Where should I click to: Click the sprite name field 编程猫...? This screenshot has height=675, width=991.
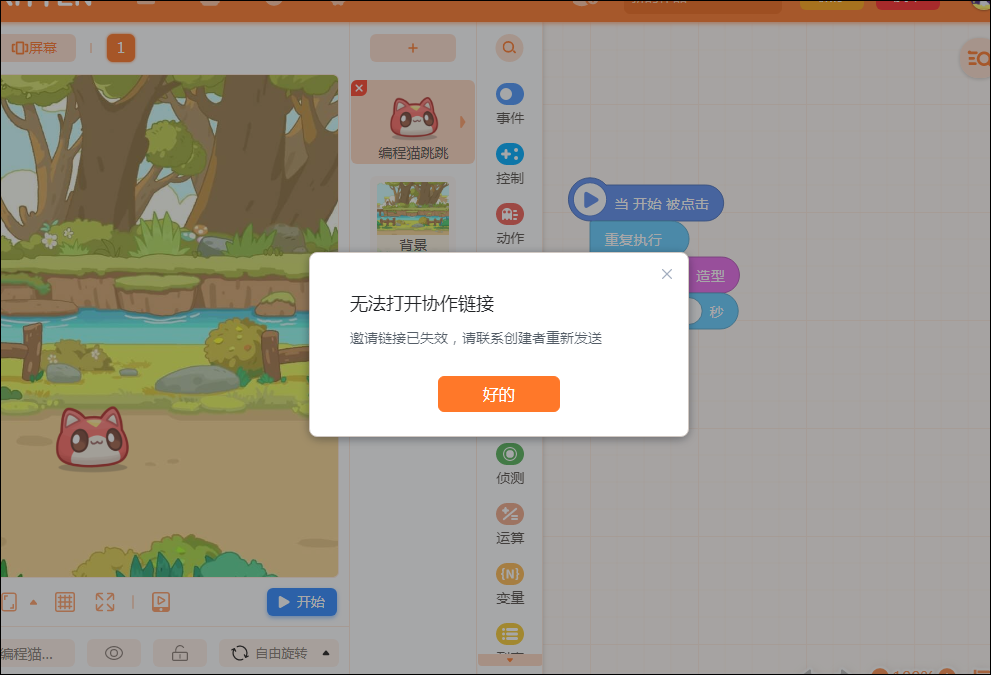point(37,653)
